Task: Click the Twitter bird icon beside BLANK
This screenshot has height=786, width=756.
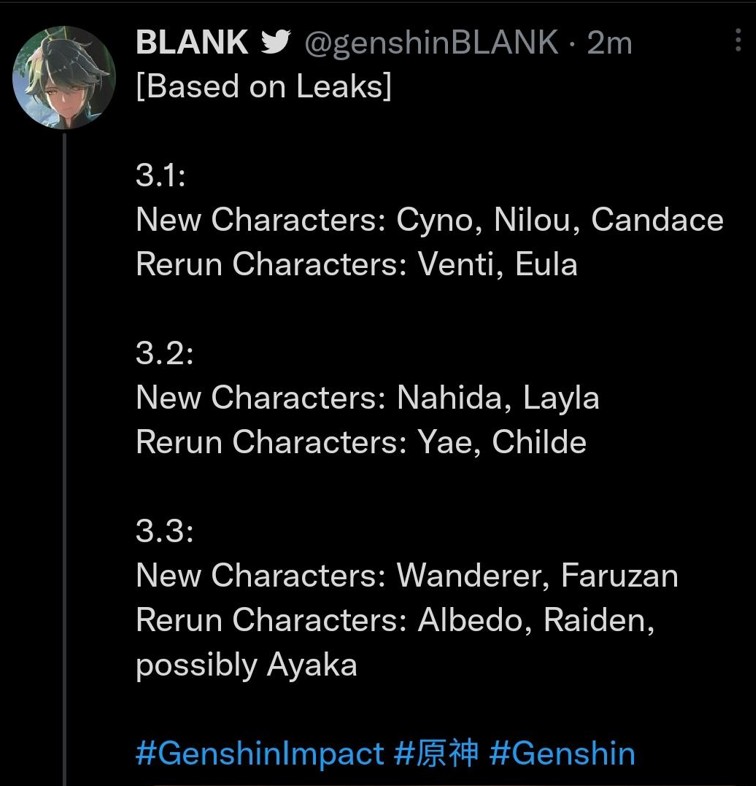Action: (x=274, y=42)
